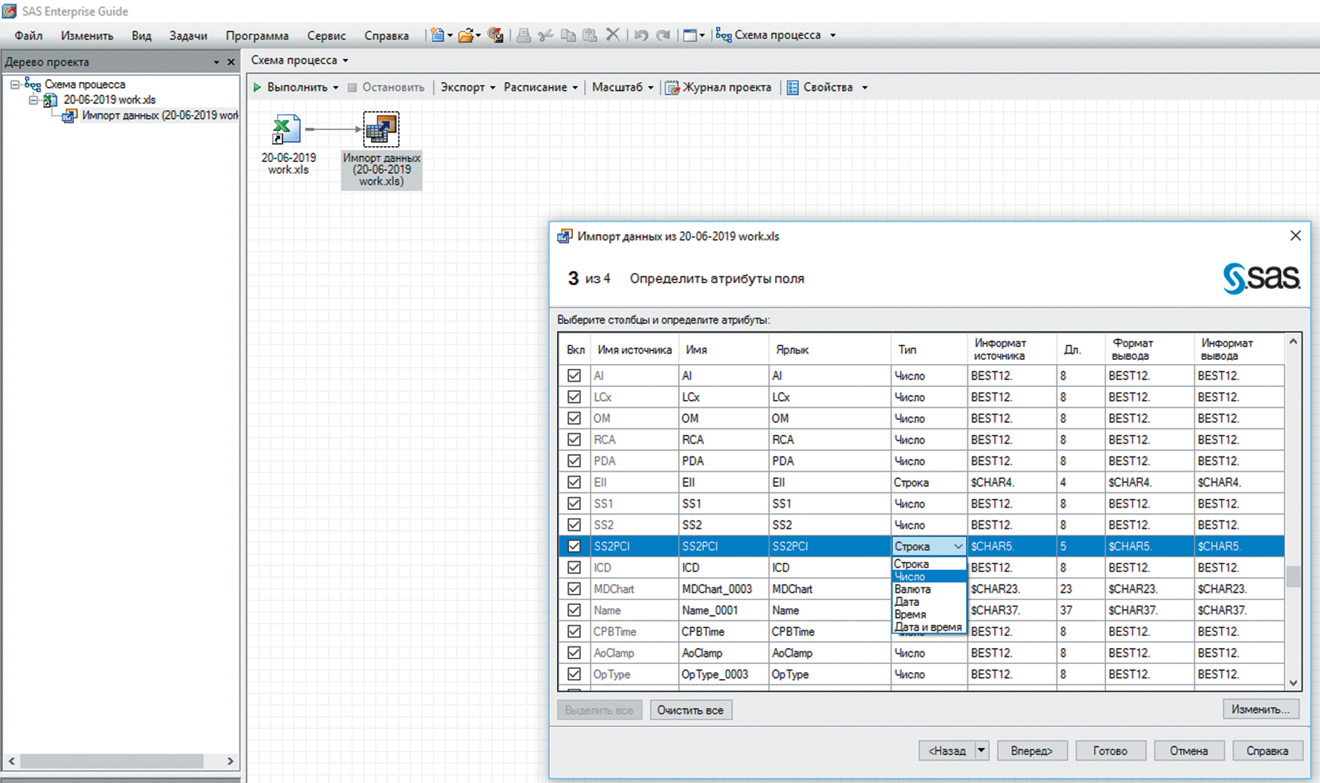The width and height of the screenshot is (1320, 783).
Task: Choose Валюта in the type dropdown list
Action: point(929,589)
